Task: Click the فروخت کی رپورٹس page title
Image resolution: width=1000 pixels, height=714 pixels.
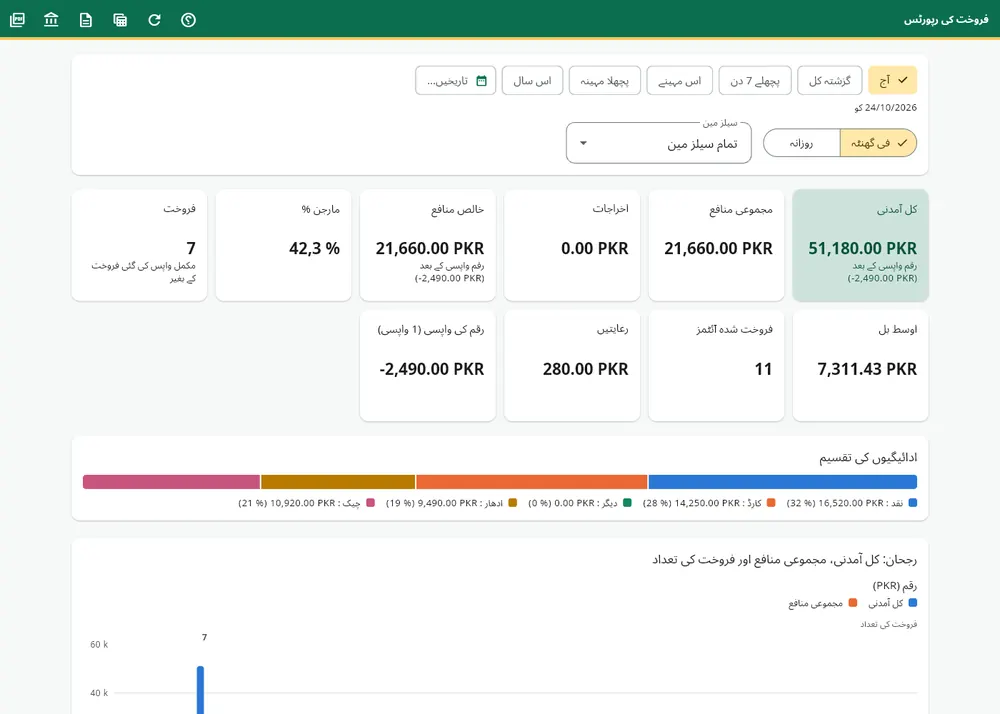Action: [946, 20]
